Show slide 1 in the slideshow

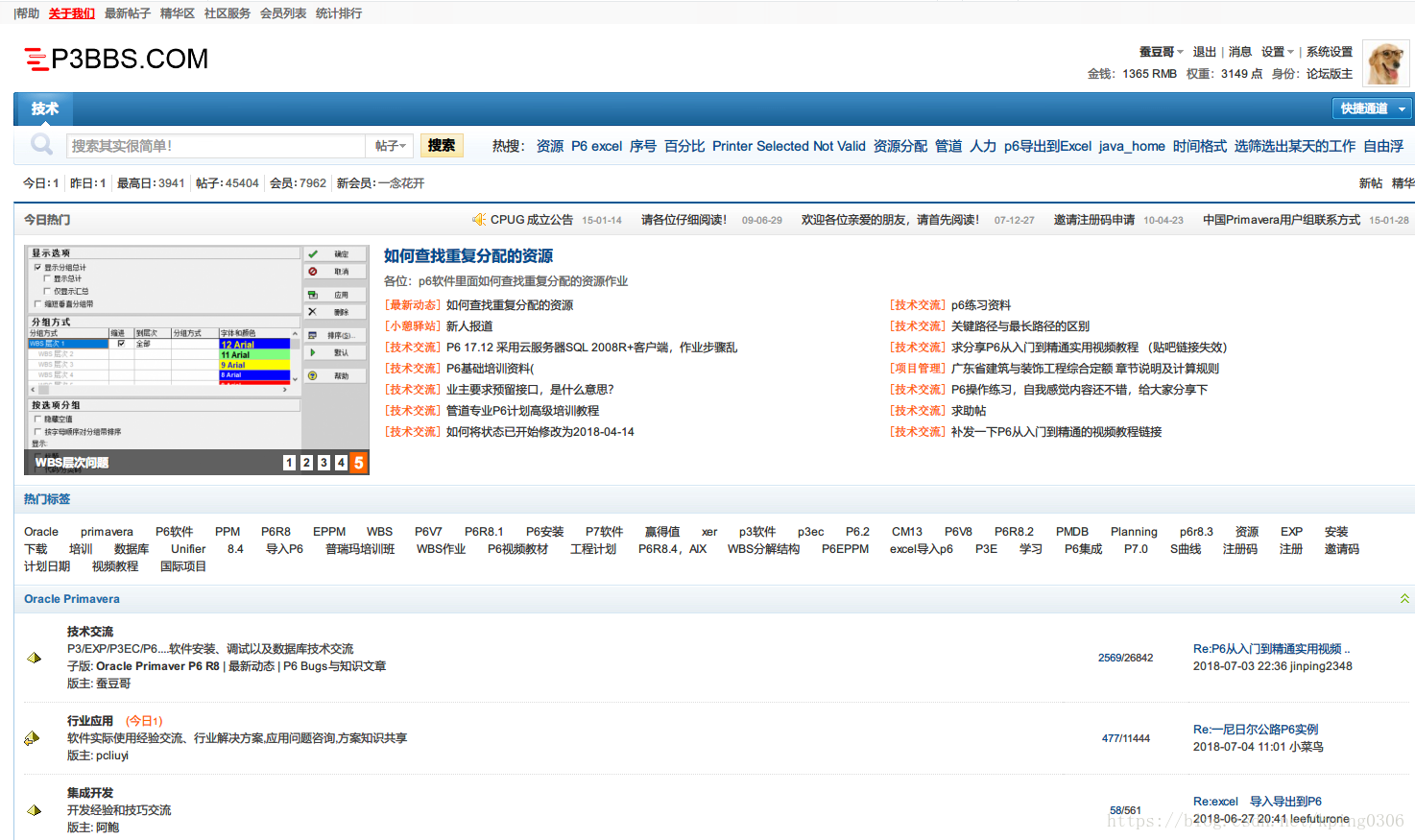289,463
